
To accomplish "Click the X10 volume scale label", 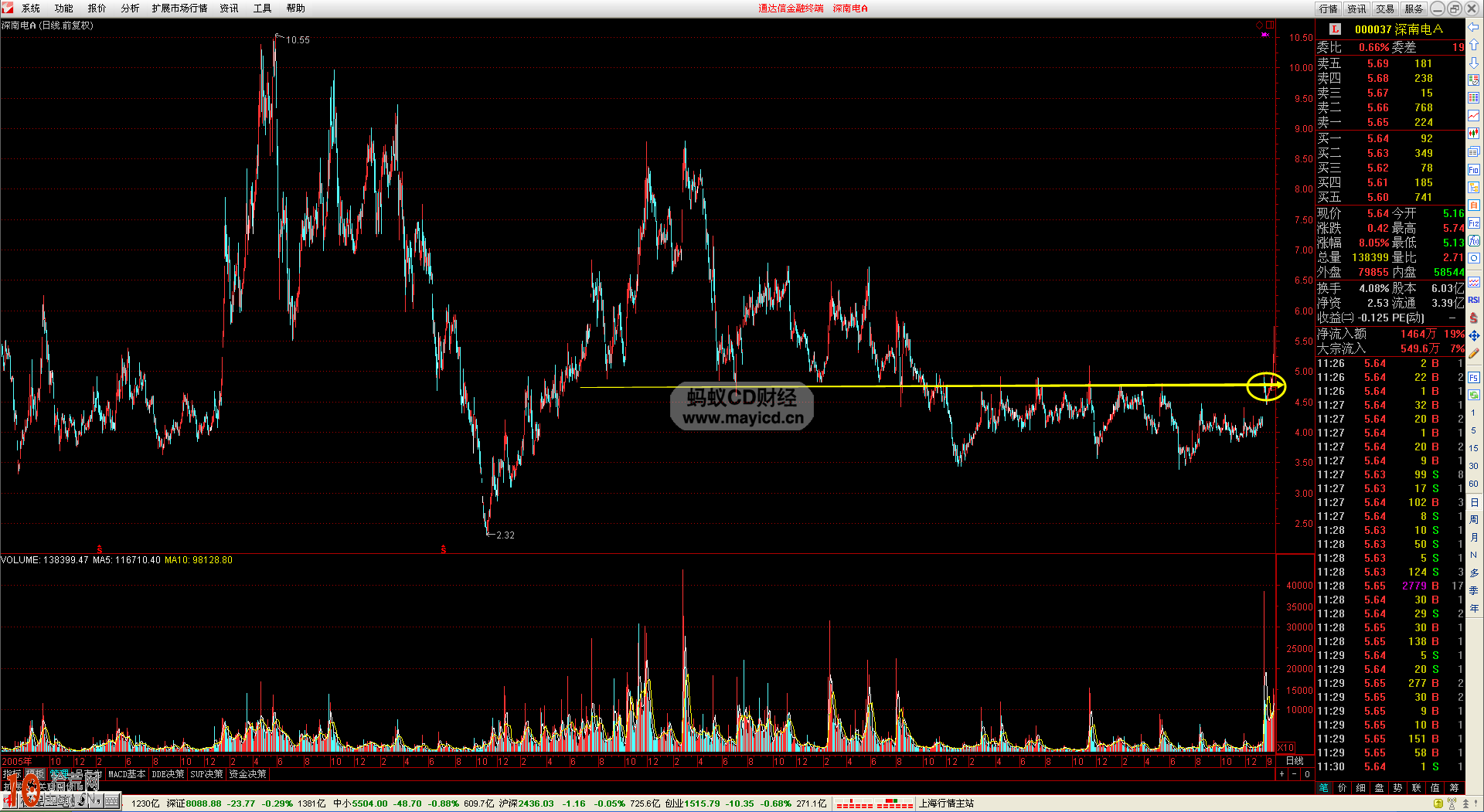I will [1285, 748].
